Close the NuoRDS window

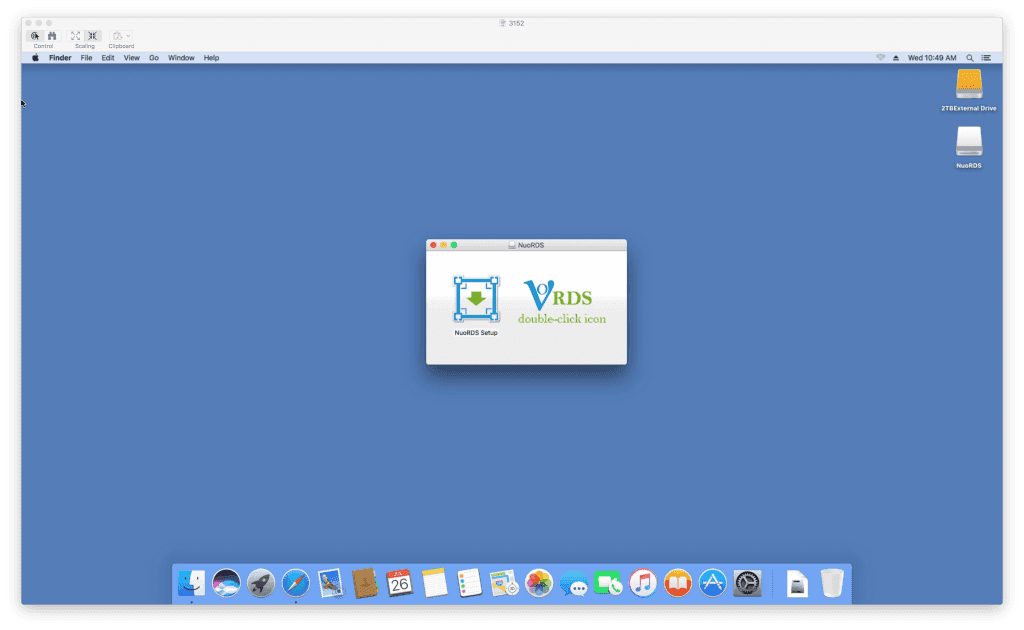coord(433,245)
